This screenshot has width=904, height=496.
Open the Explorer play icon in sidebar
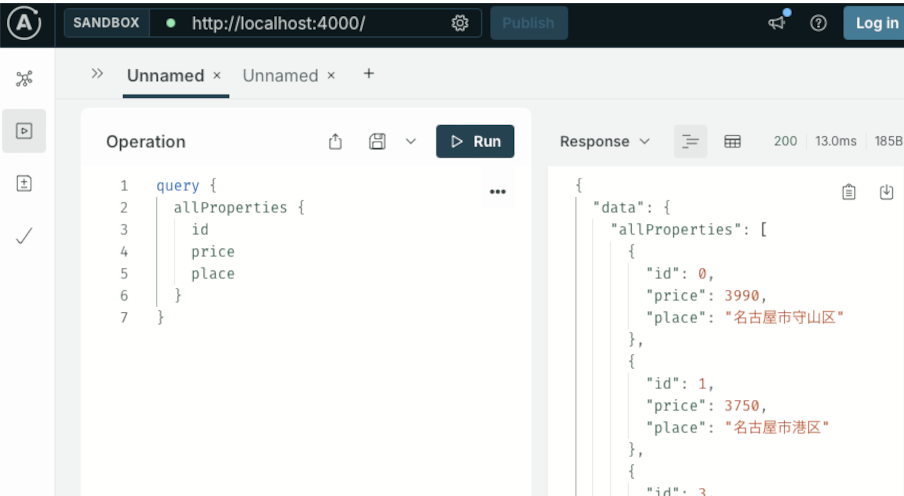pyautogui.click(x=24, y=131)
